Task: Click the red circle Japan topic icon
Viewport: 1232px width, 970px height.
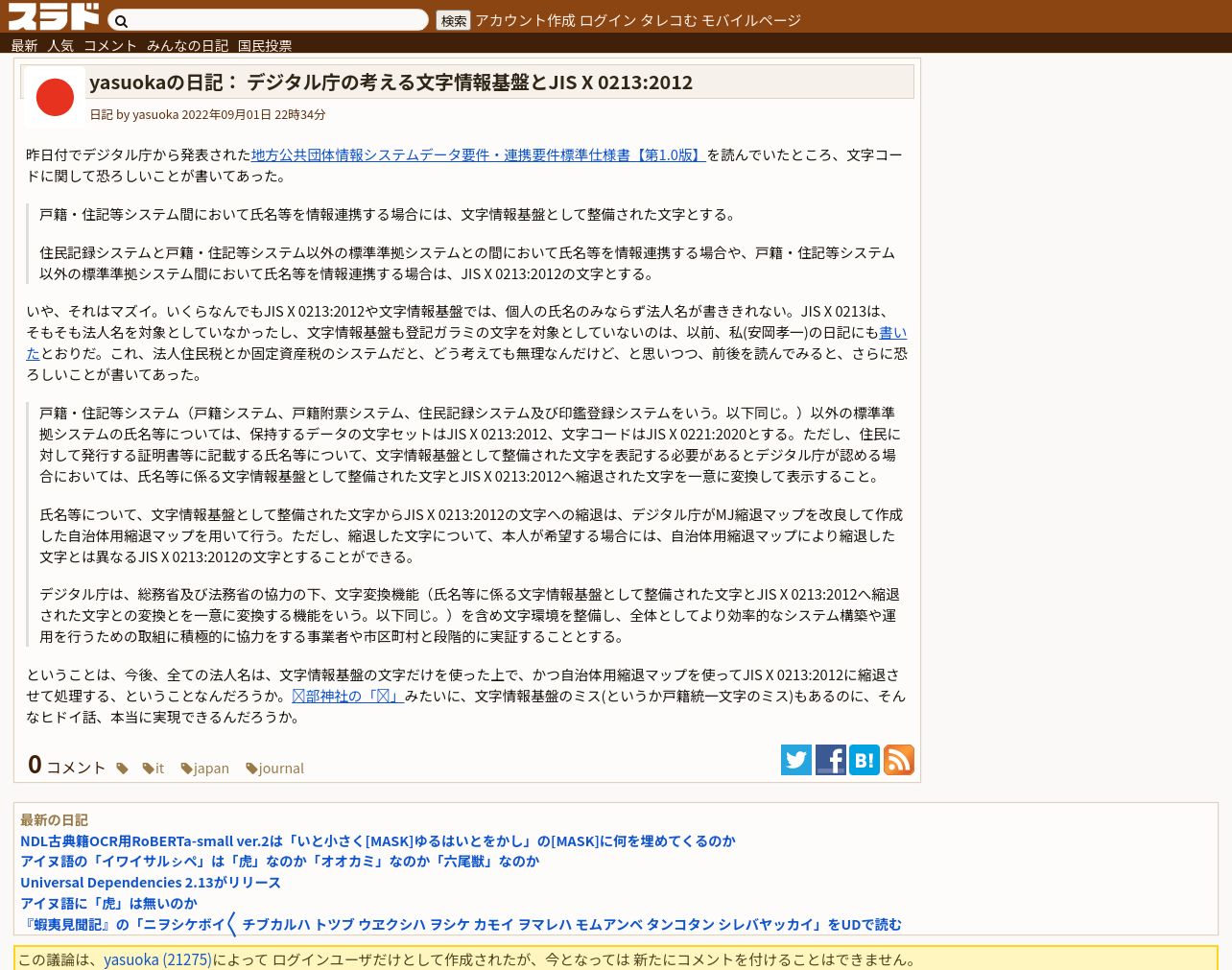Action: (55, 97)
